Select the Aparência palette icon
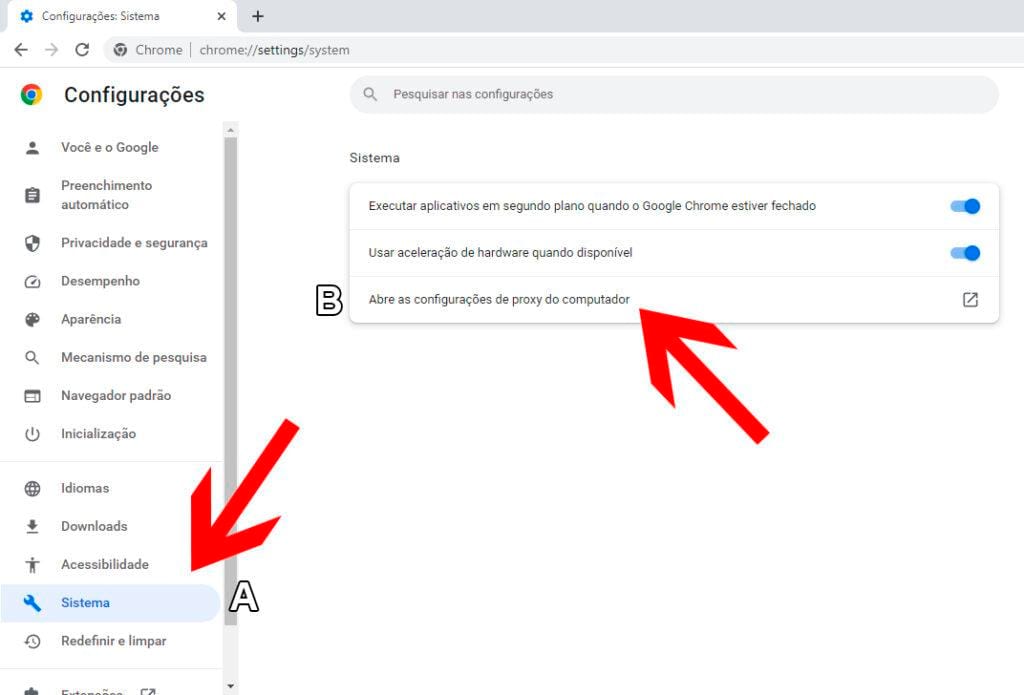This screenshot has height=695, width=1024. 31,319
